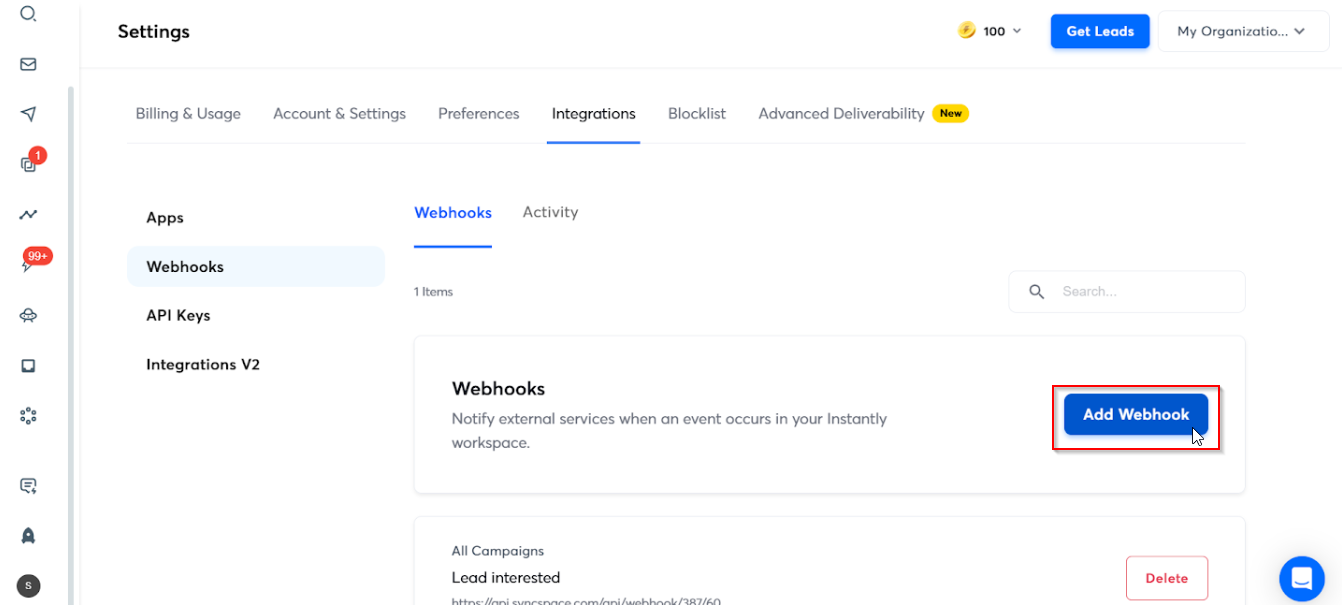
Task: Delete the Lead interested webhook
Action: pyautogui.click(x=1166, y=578)
